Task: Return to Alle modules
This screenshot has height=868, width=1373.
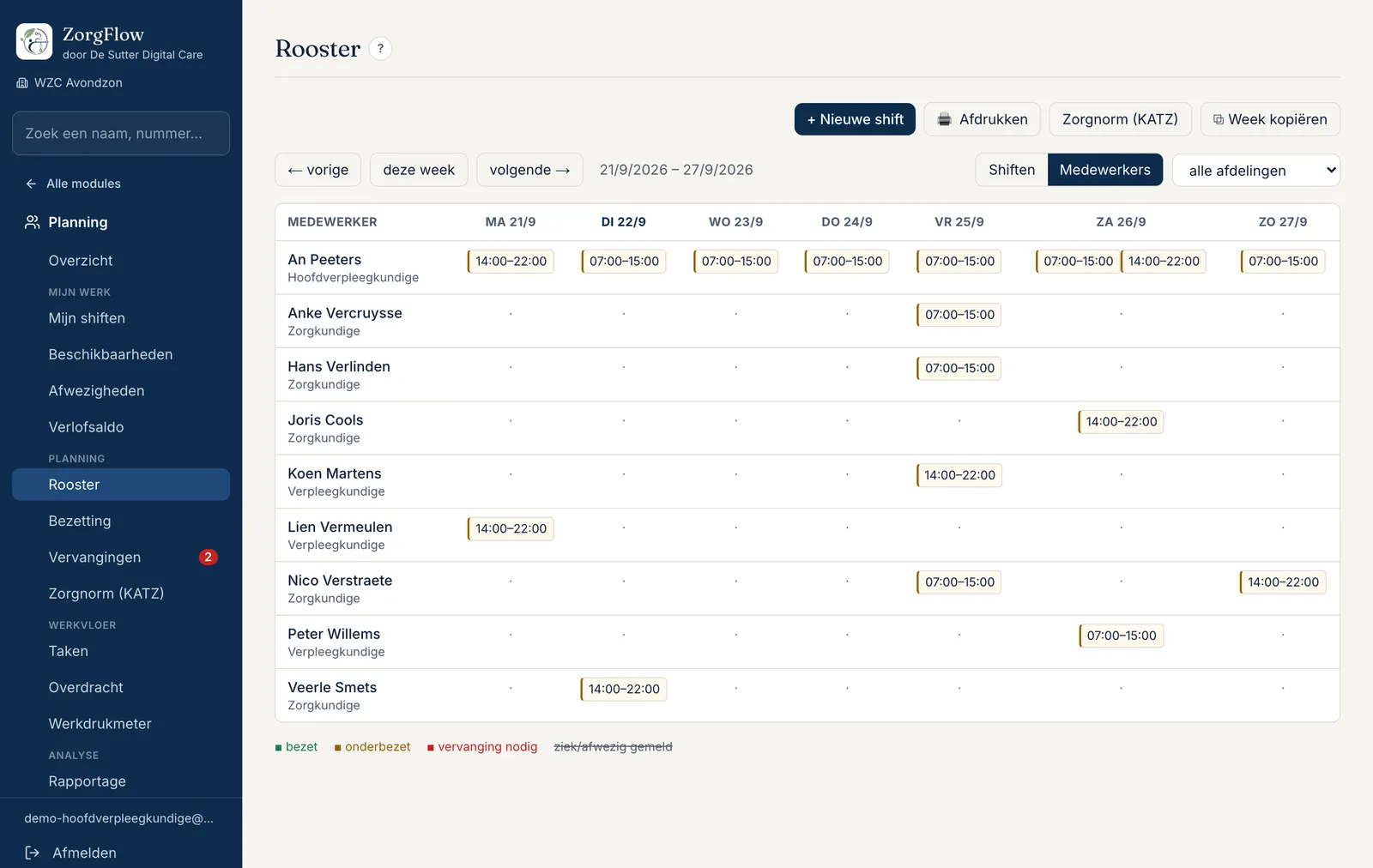Action: coord(83,184)
